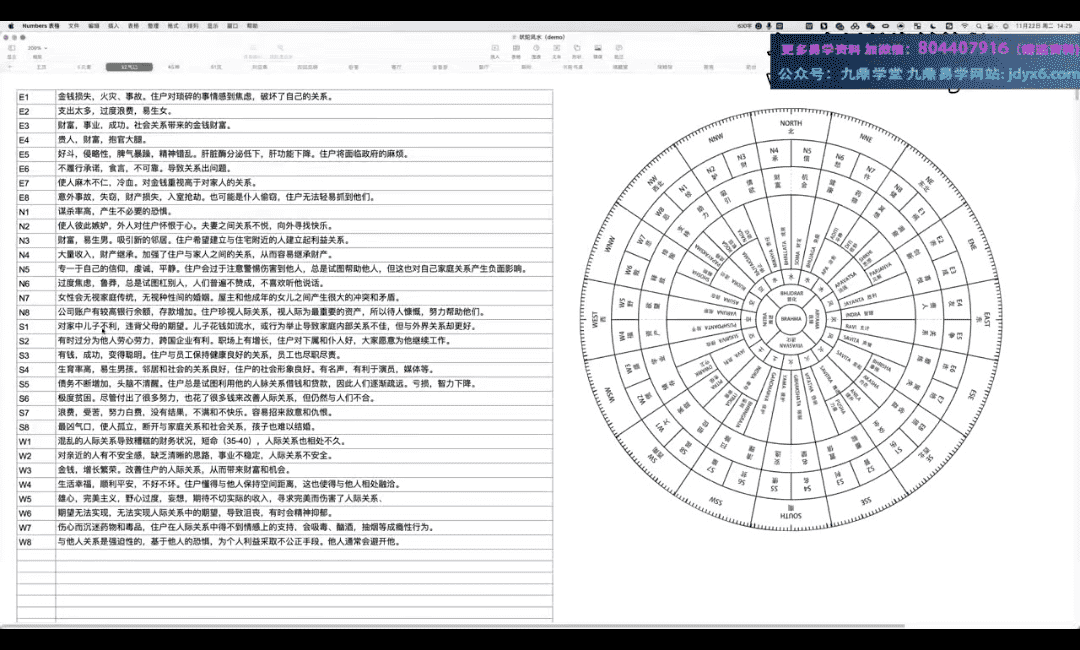This screenshot has width=1080, height=650.
Task: Select the cell labeled E1
Action: pos(24,97)
